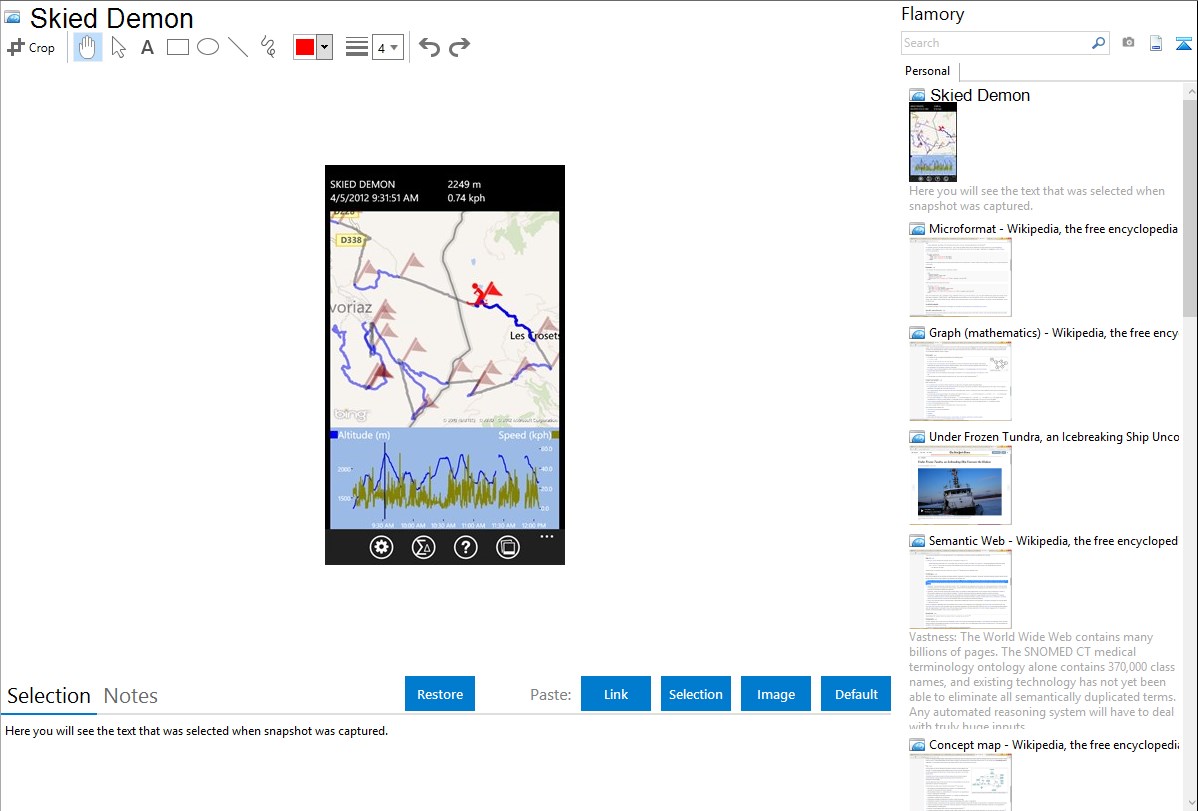
Task: Open the line width 4 dropdown
Action: 388,47
